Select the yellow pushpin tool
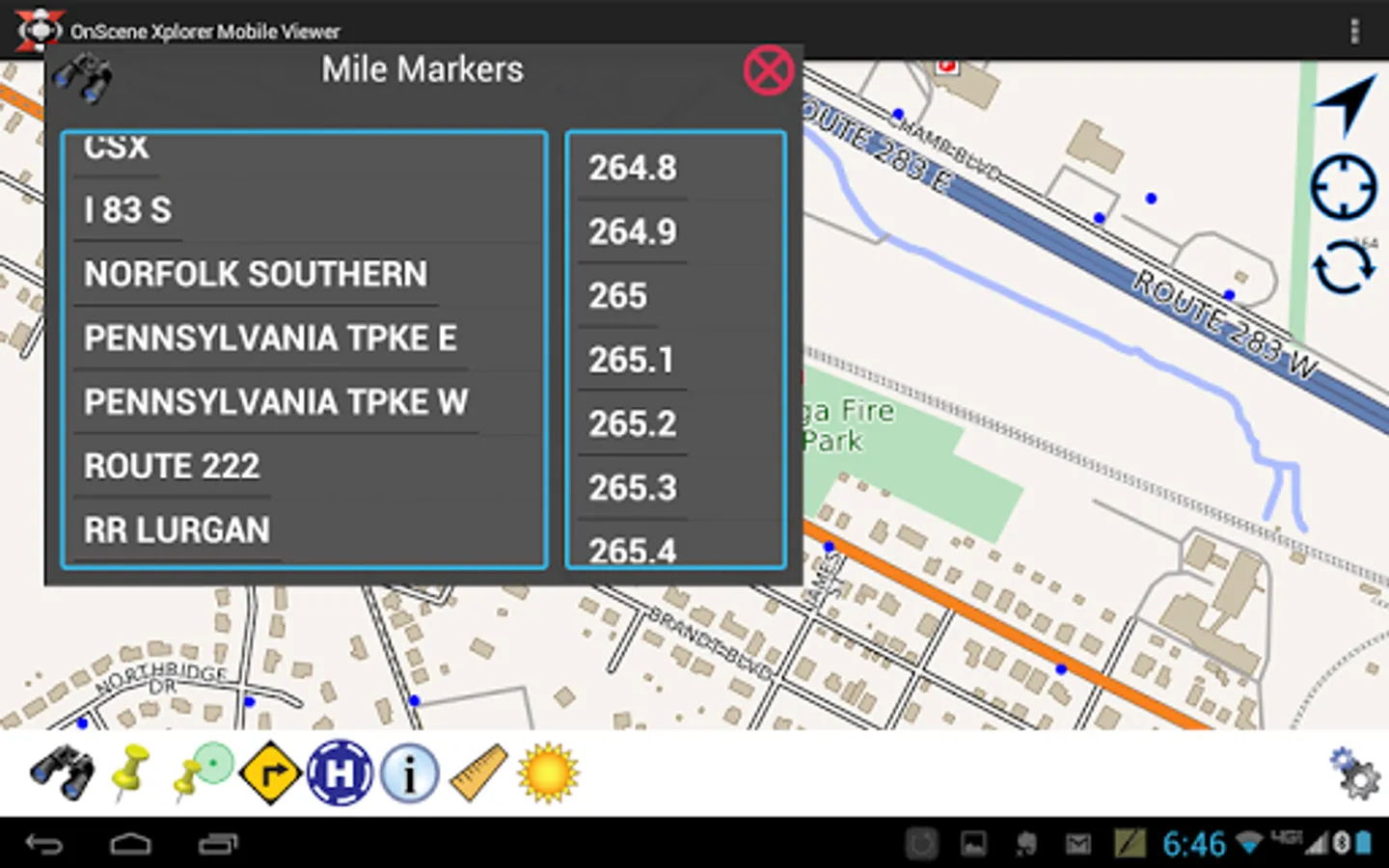 coord(130,773)
